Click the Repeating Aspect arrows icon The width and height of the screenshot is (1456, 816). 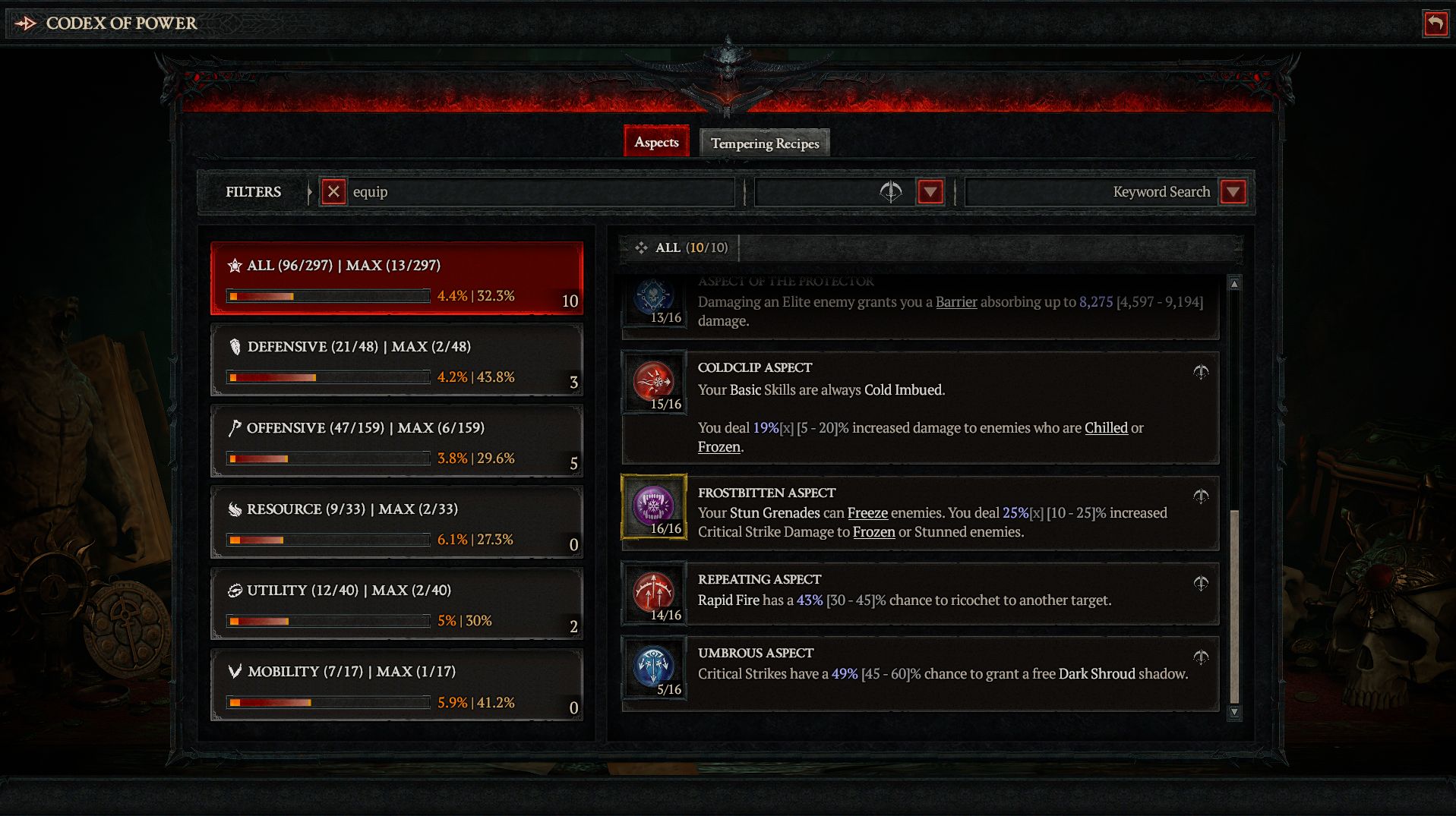coord(654,593)
